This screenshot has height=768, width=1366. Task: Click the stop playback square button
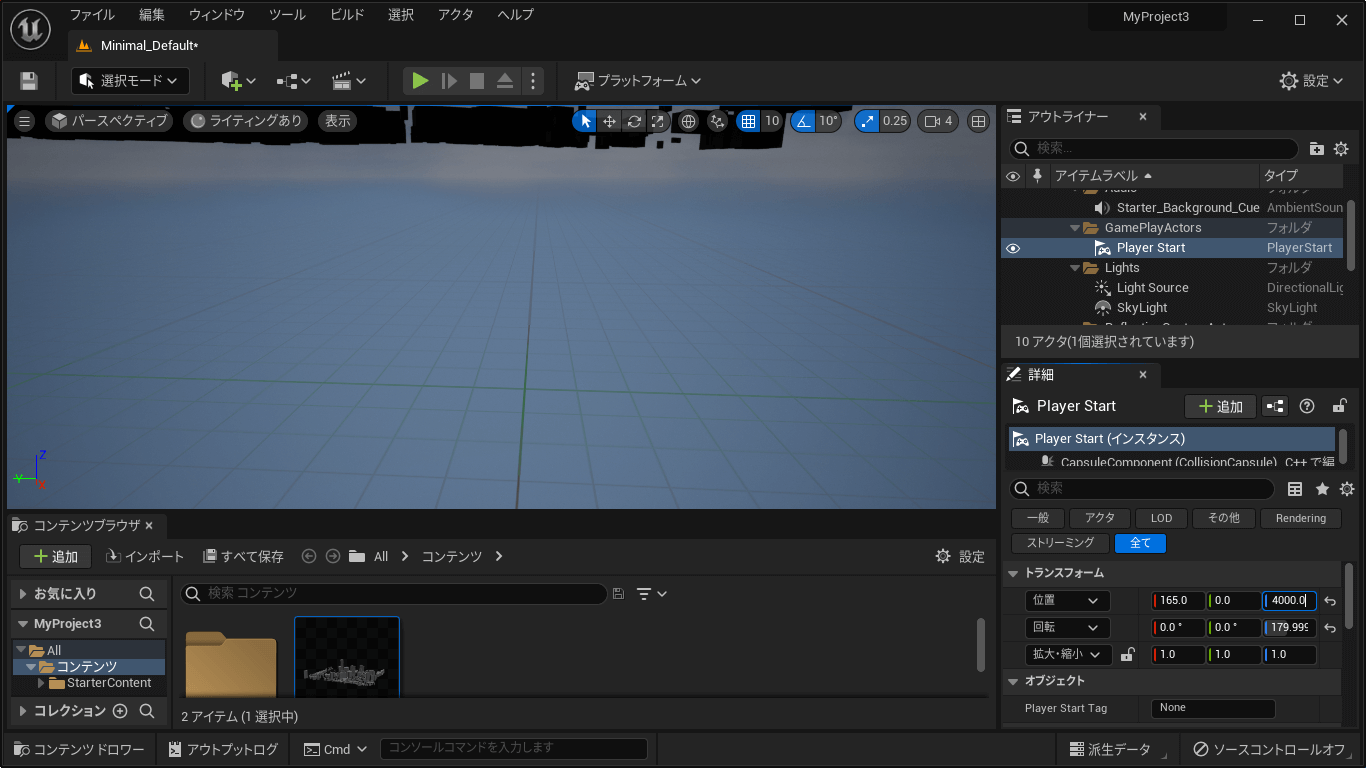(477, 81)
